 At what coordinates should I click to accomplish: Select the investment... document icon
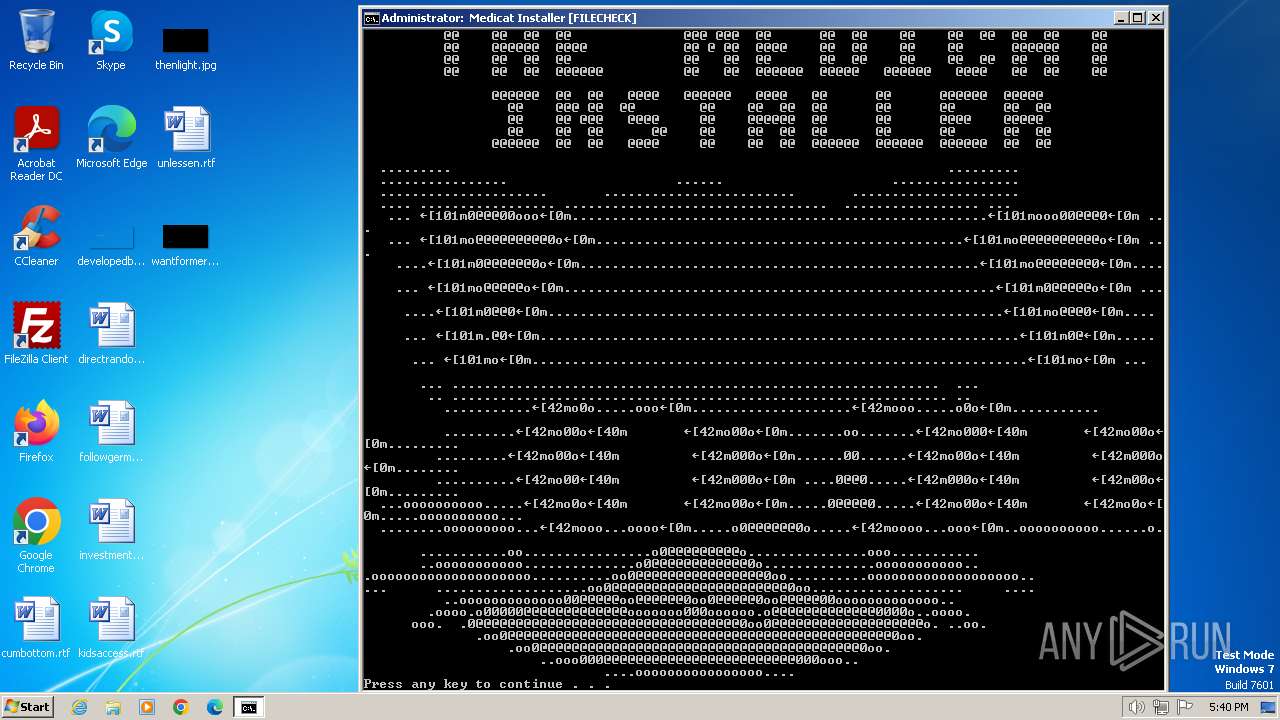[111, 530]
